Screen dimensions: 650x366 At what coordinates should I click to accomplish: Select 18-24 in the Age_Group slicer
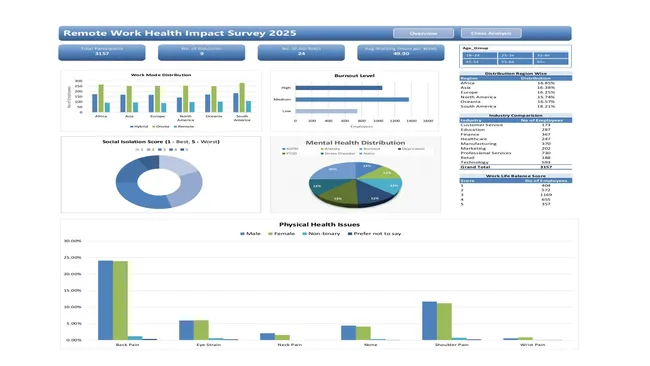coord(479,55)
